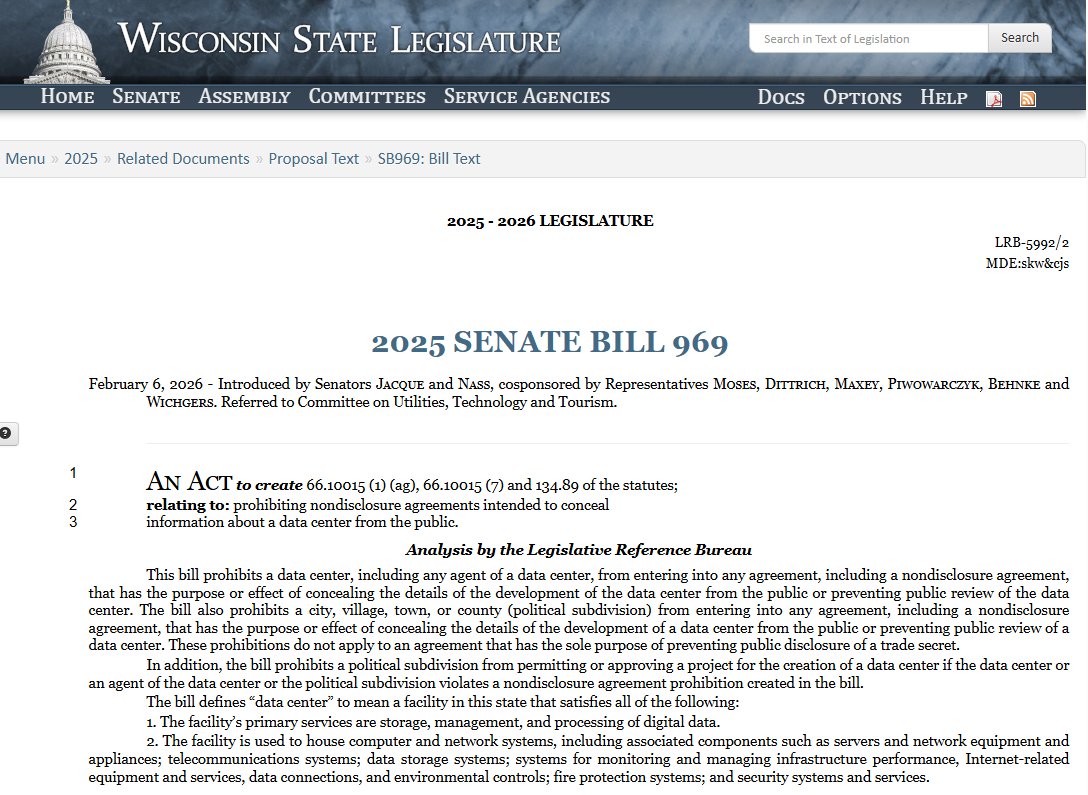Open Related Documents breadcrumb
Image resolution: width=1088 pixels, height=795 pixels.
[x=183, y=159]
